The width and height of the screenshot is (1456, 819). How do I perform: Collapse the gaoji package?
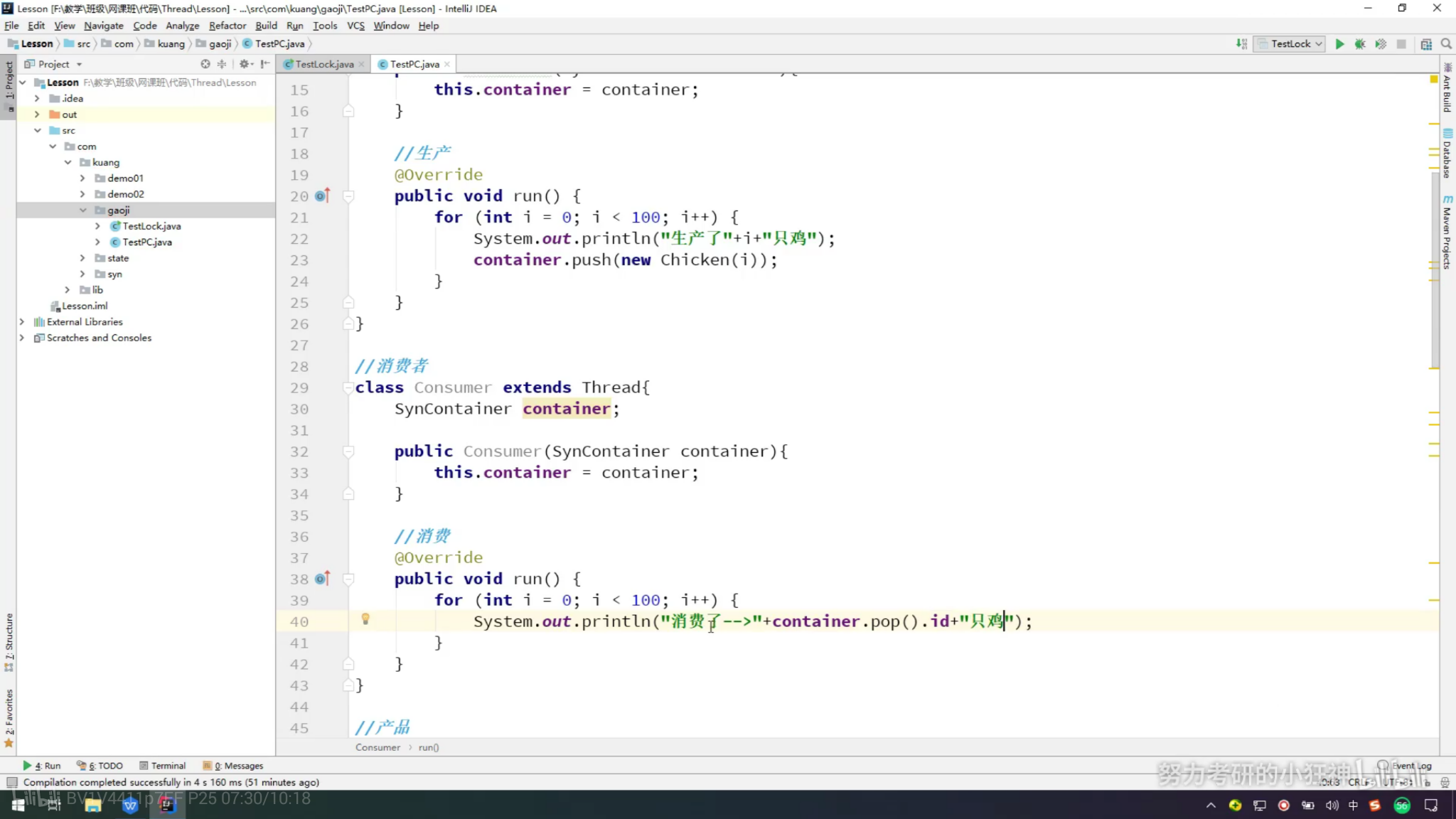pos(82,210)
